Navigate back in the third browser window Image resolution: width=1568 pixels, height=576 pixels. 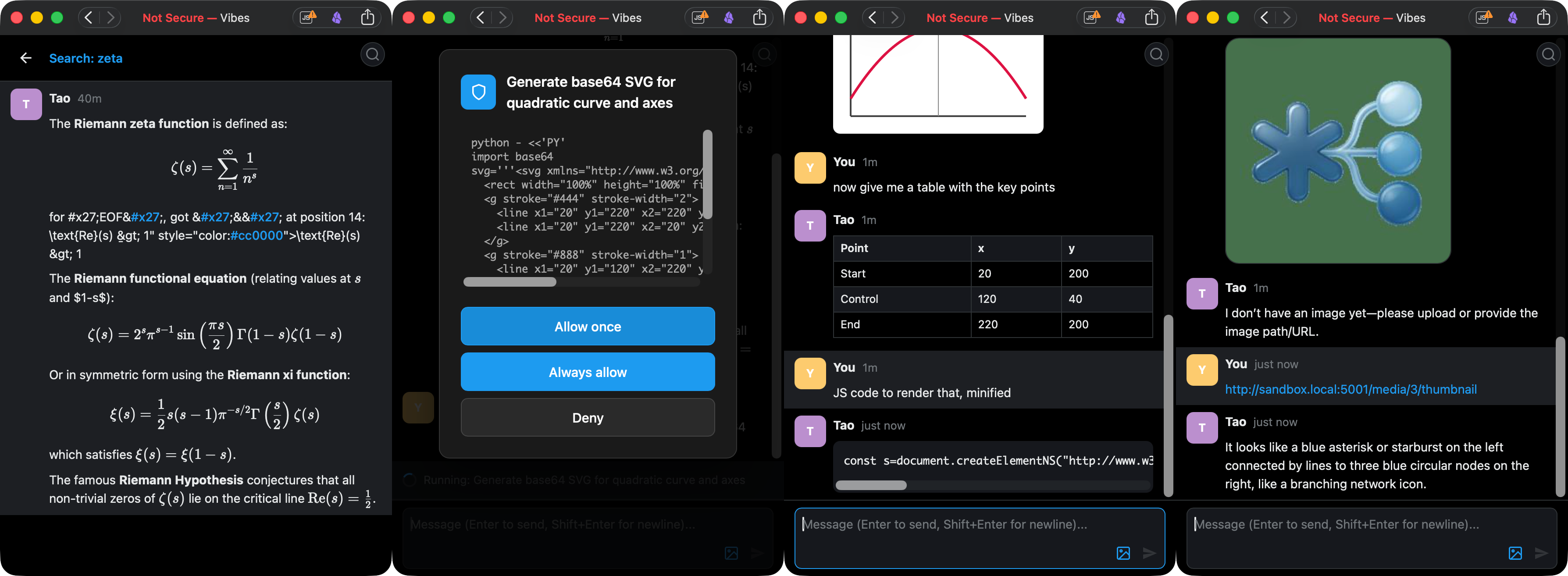tap(872, 18)
